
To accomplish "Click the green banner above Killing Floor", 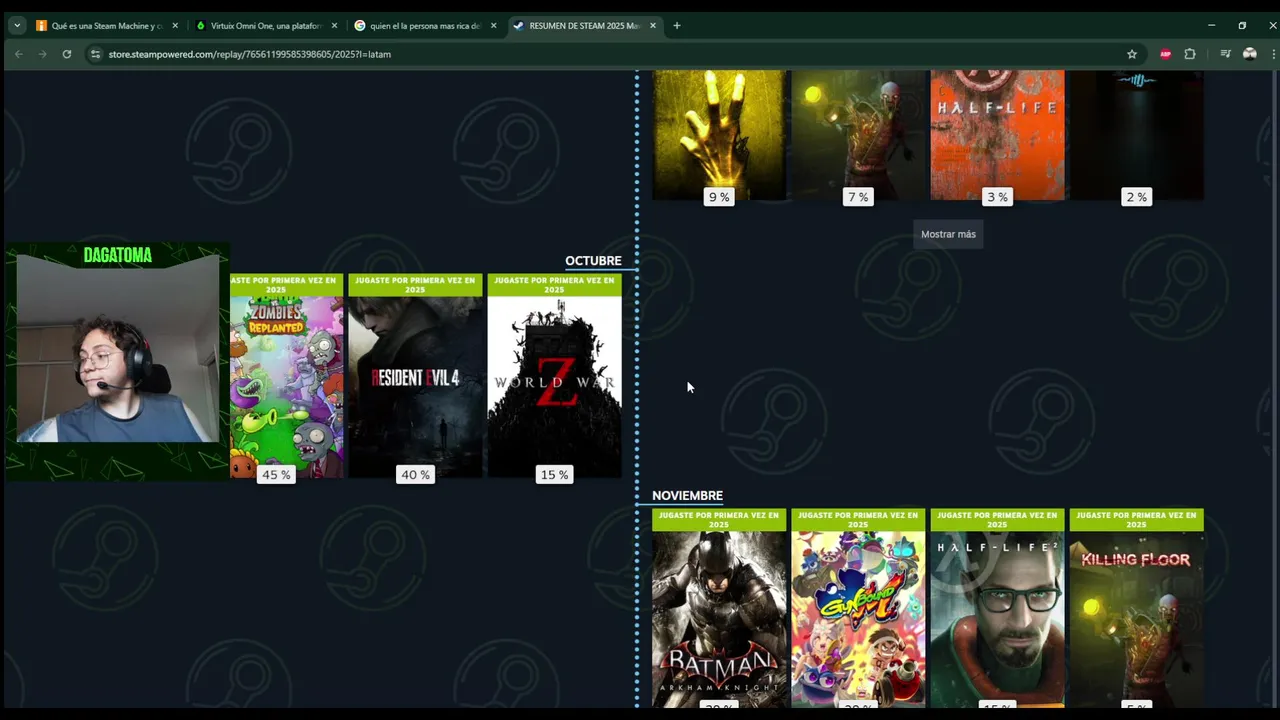I will [1136, 520].
